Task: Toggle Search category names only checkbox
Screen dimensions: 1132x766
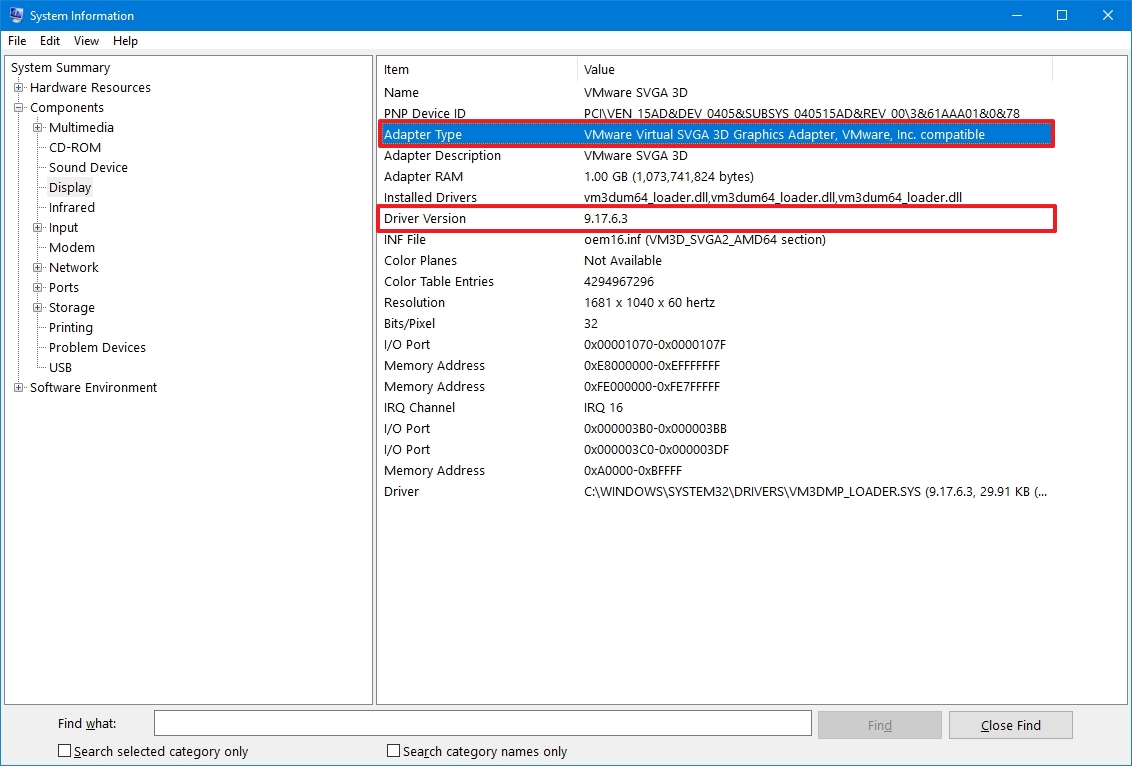Action: pyautogui.click(x=394, y=751)
